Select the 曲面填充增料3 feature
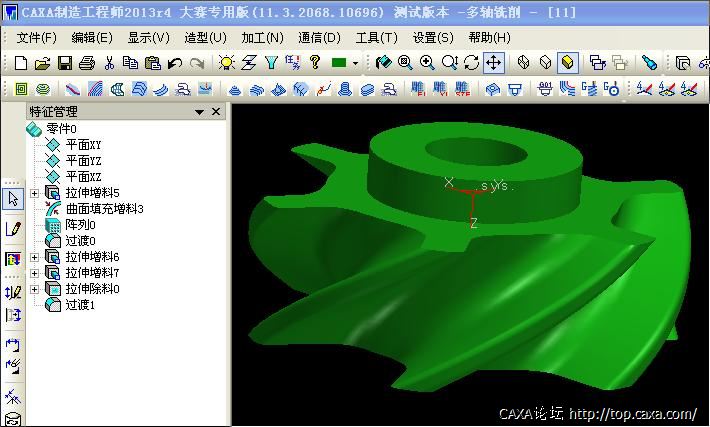Screen dimensions: 710x427 (x=105, y=209)
